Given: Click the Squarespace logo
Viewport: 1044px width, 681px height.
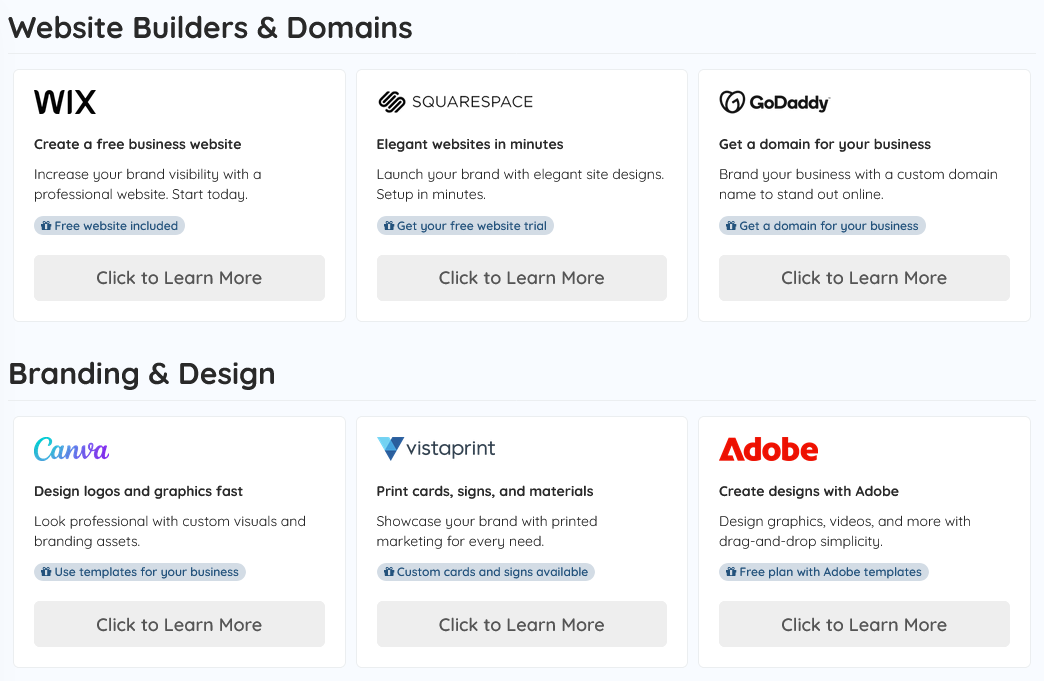Looking at the screenshot, I should [455, 102].
